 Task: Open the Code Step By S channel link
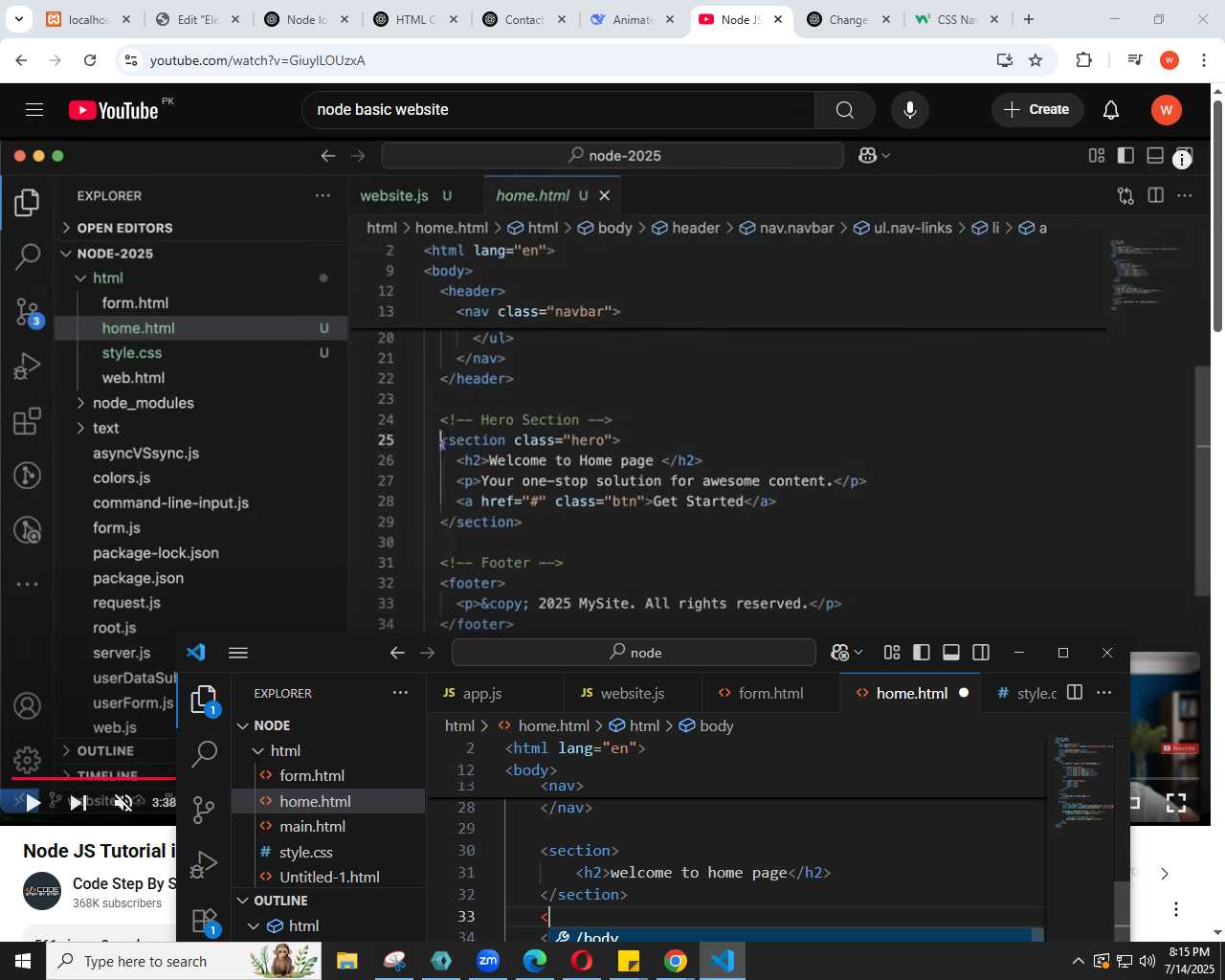[x=124, y=883]
